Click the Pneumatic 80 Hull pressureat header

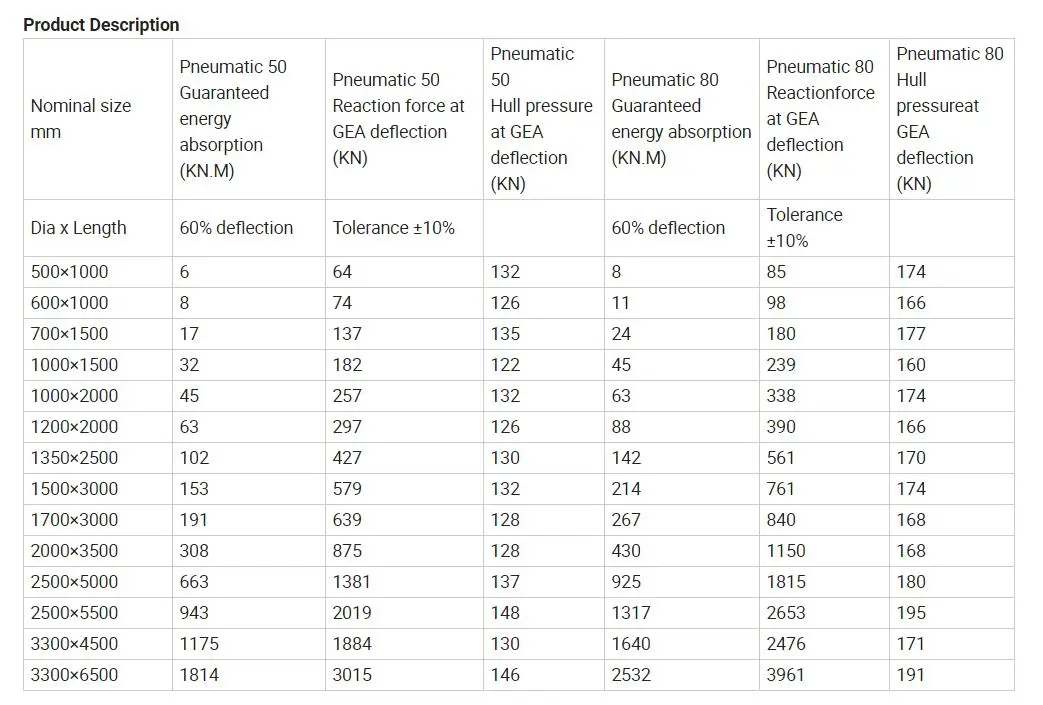coord(949,118)
